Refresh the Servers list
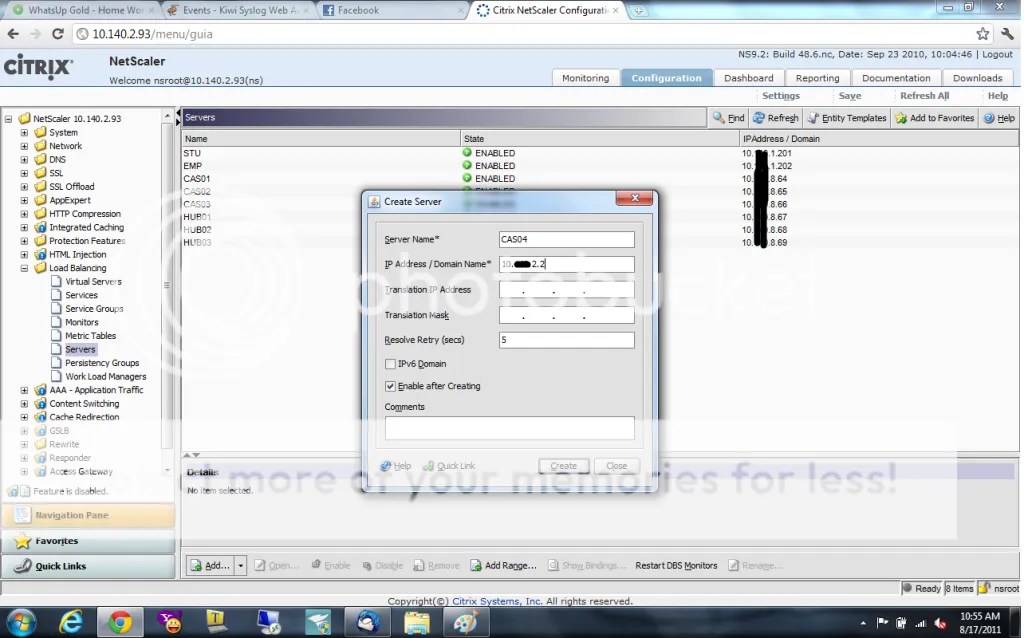This screenshot has width=1024, height=638. (x=775, y=117)
